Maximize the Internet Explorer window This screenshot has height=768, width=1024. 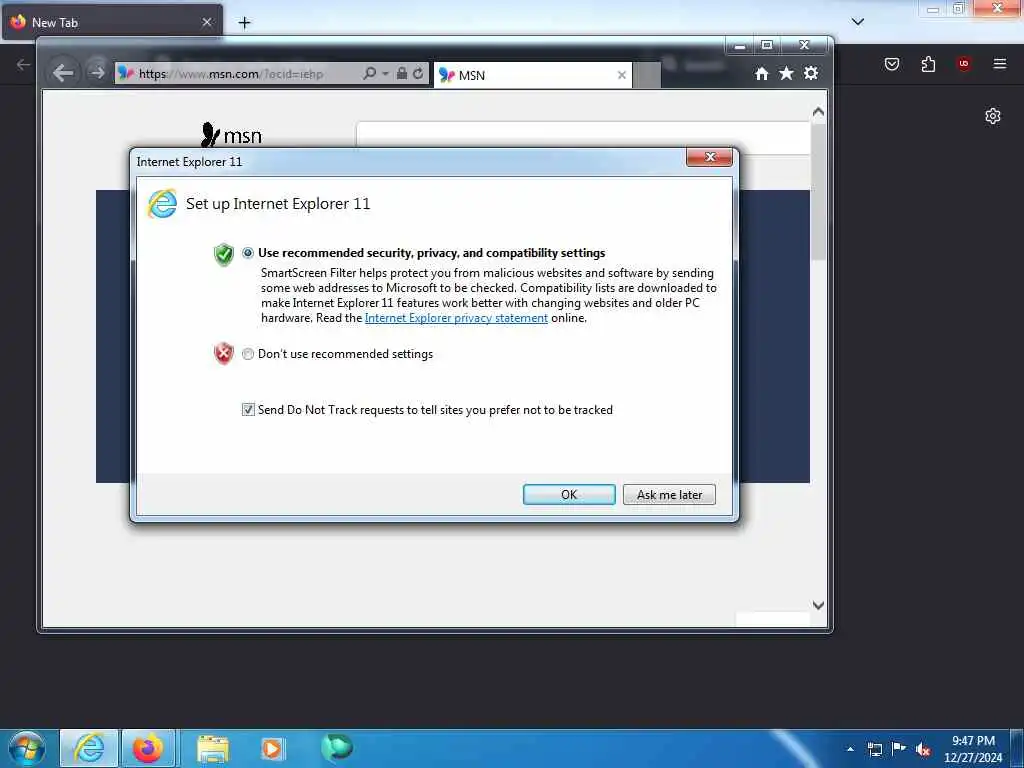point(767,45)
